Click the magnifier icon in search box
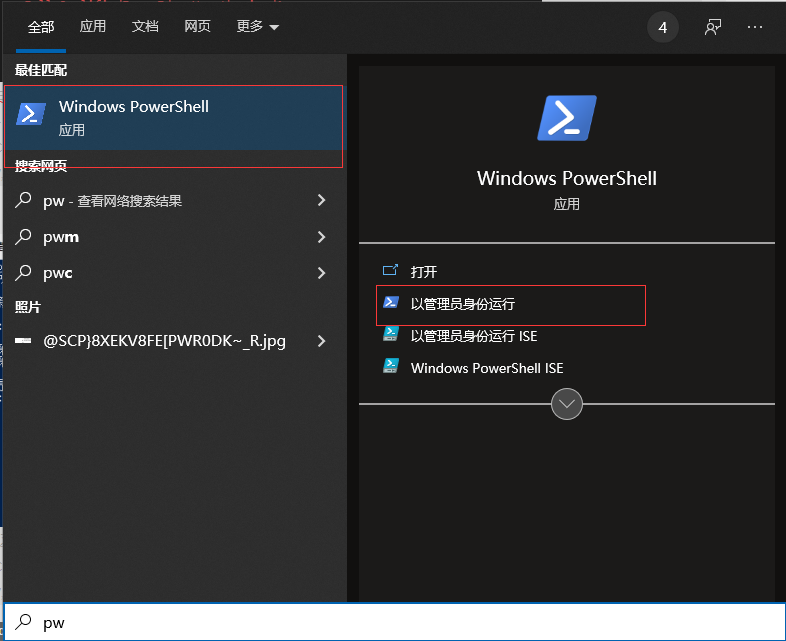786x641 pixels. click(x=23, y=621)
